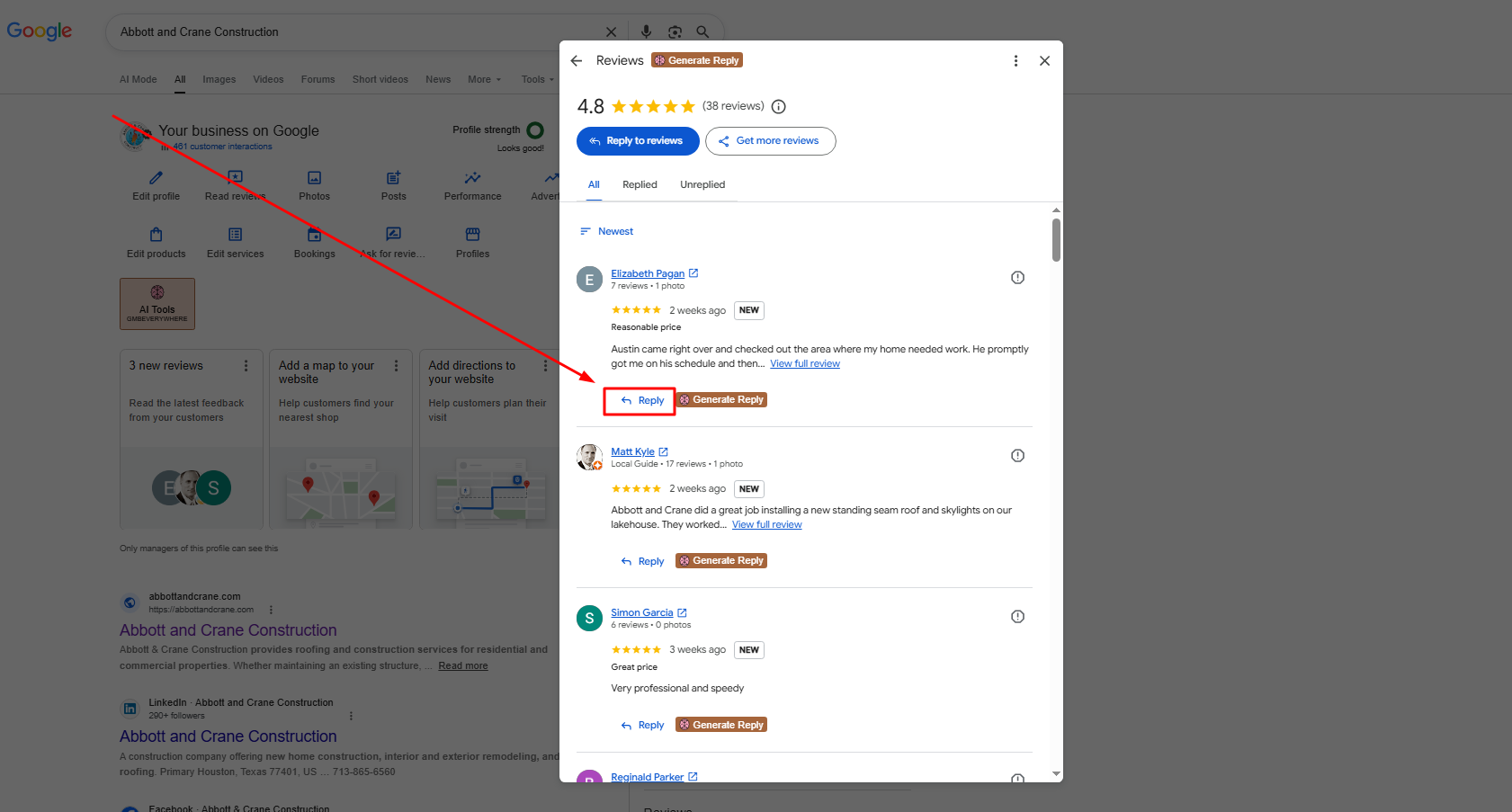Click Edit products icon
This screenshot has height=812, width=1512.
[x=156, y=235]
